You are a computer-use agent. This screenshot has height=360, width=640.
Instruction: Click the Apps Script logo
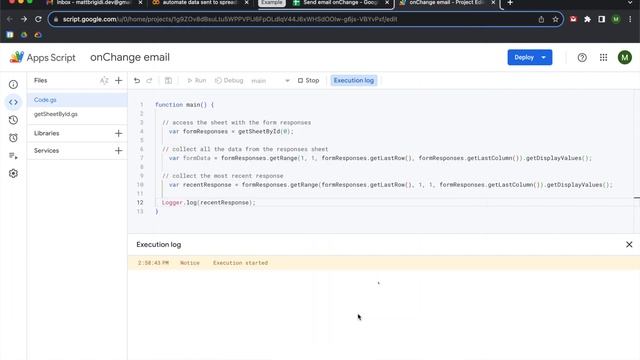(16, 57)
